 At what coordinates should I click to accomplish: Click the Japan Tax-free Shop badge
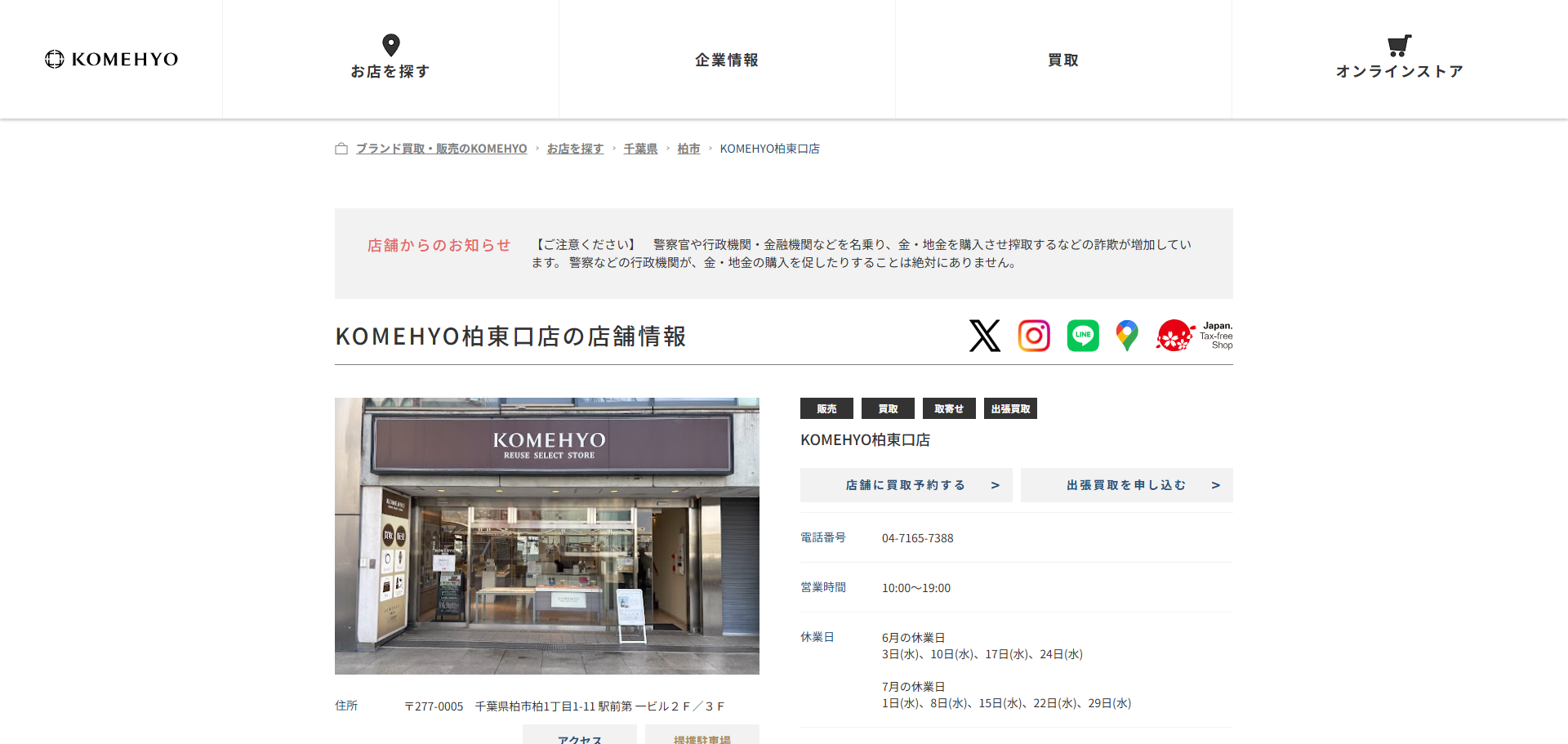pos(1195,336)
